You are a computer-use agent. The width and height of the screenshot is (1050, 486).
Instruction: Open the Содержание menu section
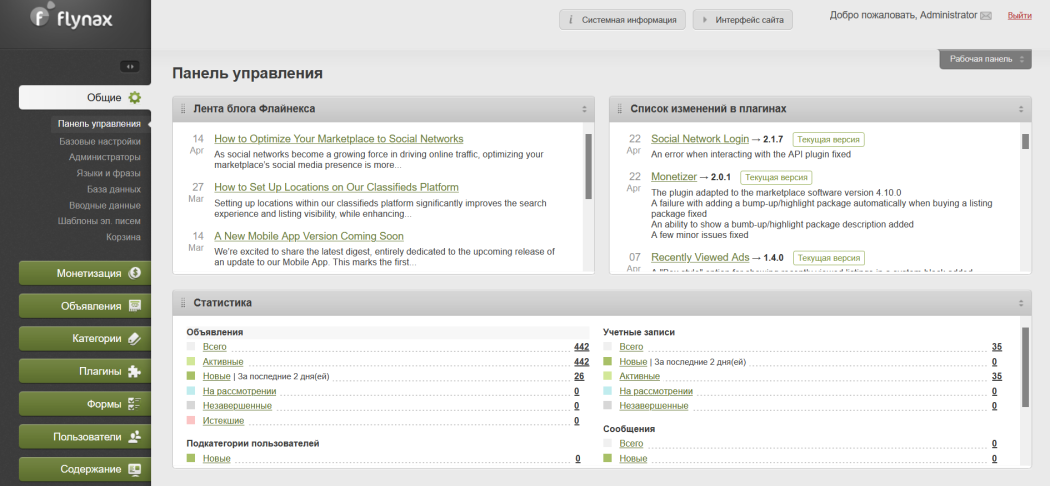pos(85,469)
